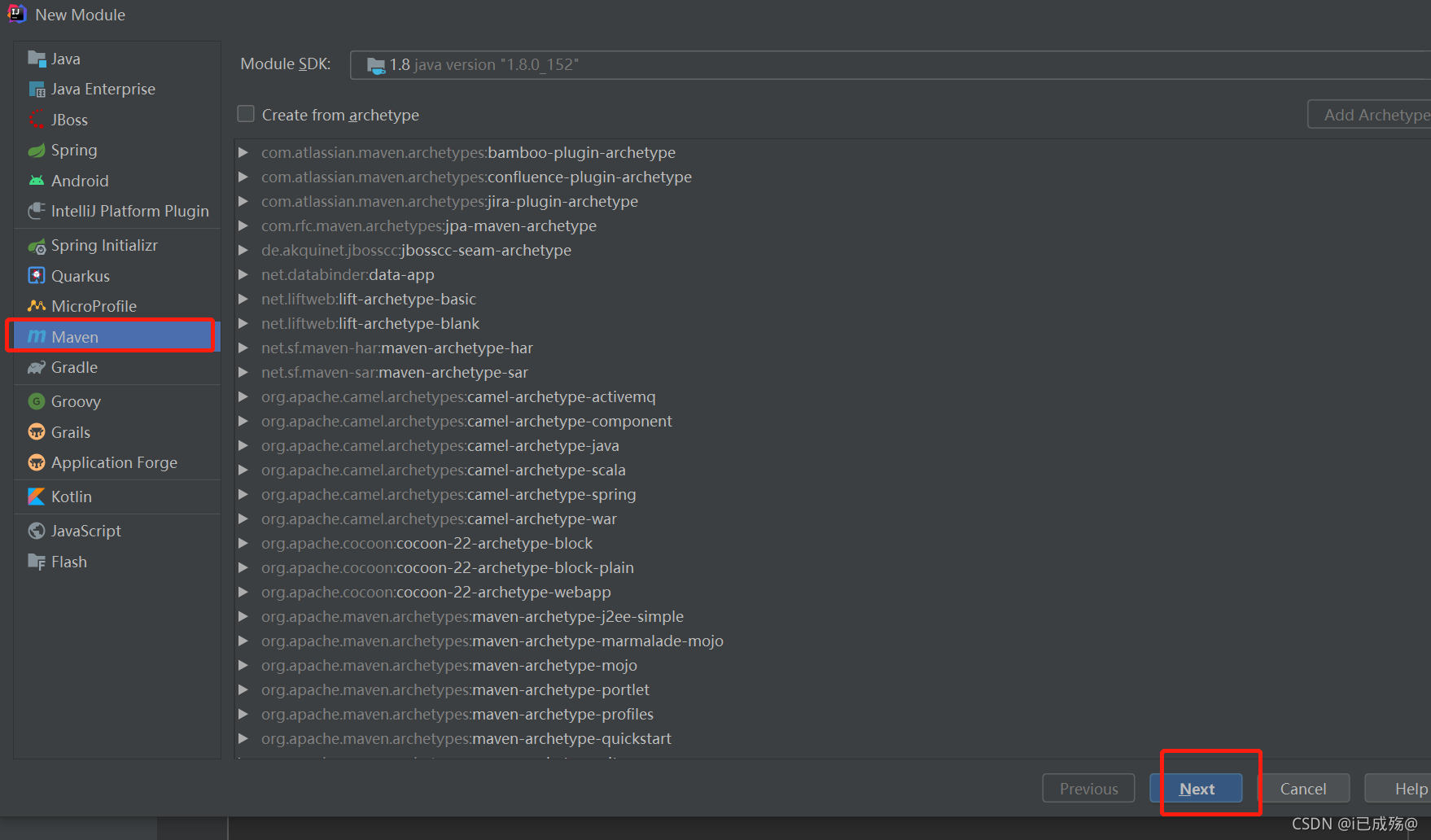Select camel-archetype-java row text
1431x840 pixels.
(440, 445)
